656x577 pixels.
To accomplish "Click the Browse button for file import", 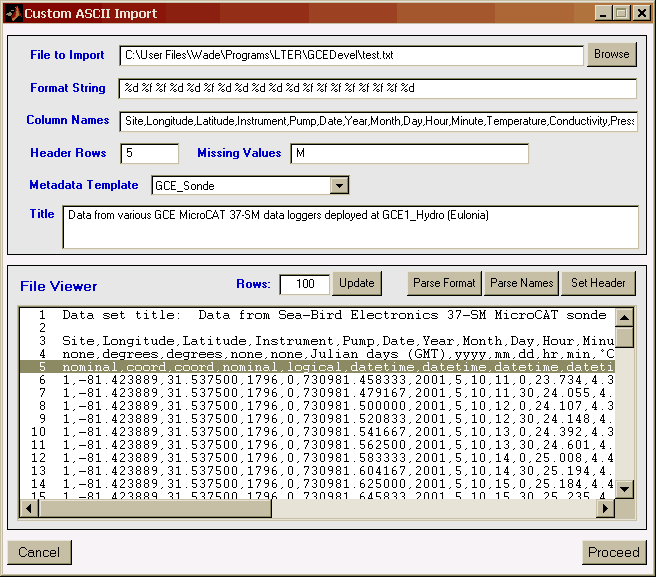I will coord(611,54).
